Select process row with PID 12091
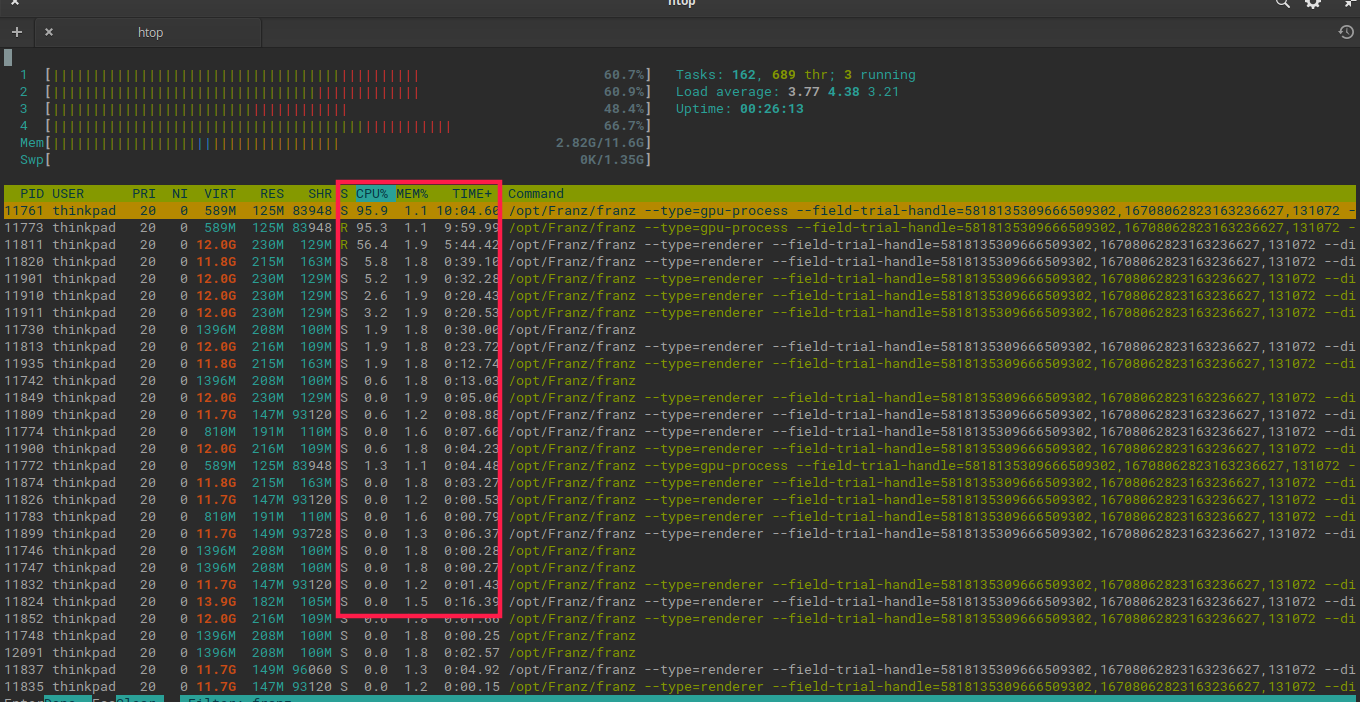This screenshot has height=702, width=1360. pyautogui.click(x=680, y=653)
